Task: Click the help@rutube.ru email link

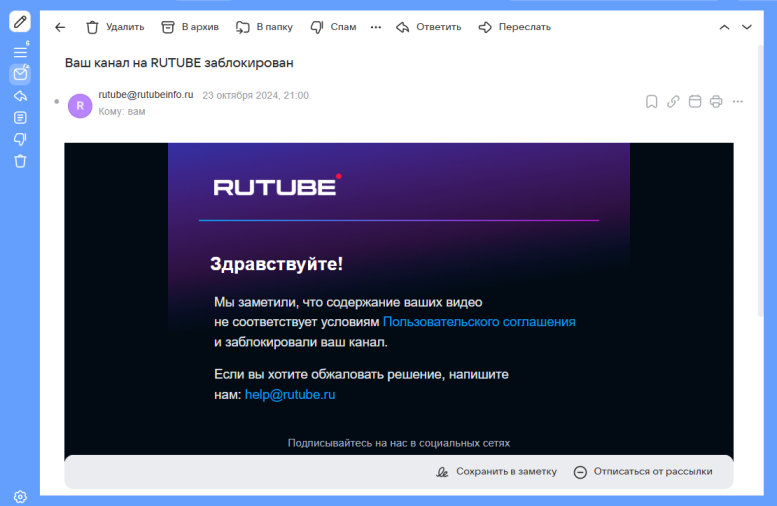Action: [290, 394]
